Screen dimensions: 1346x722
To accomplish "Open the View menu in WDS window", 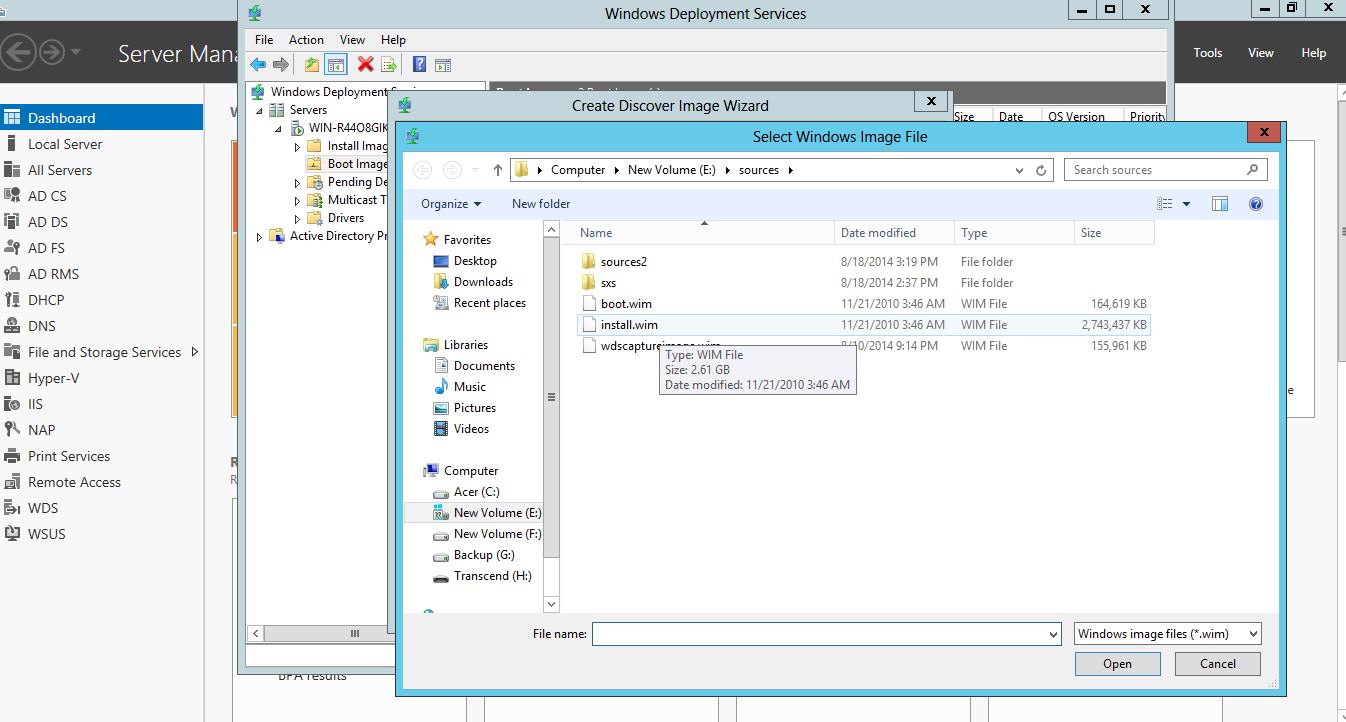I will coord(352,40).
